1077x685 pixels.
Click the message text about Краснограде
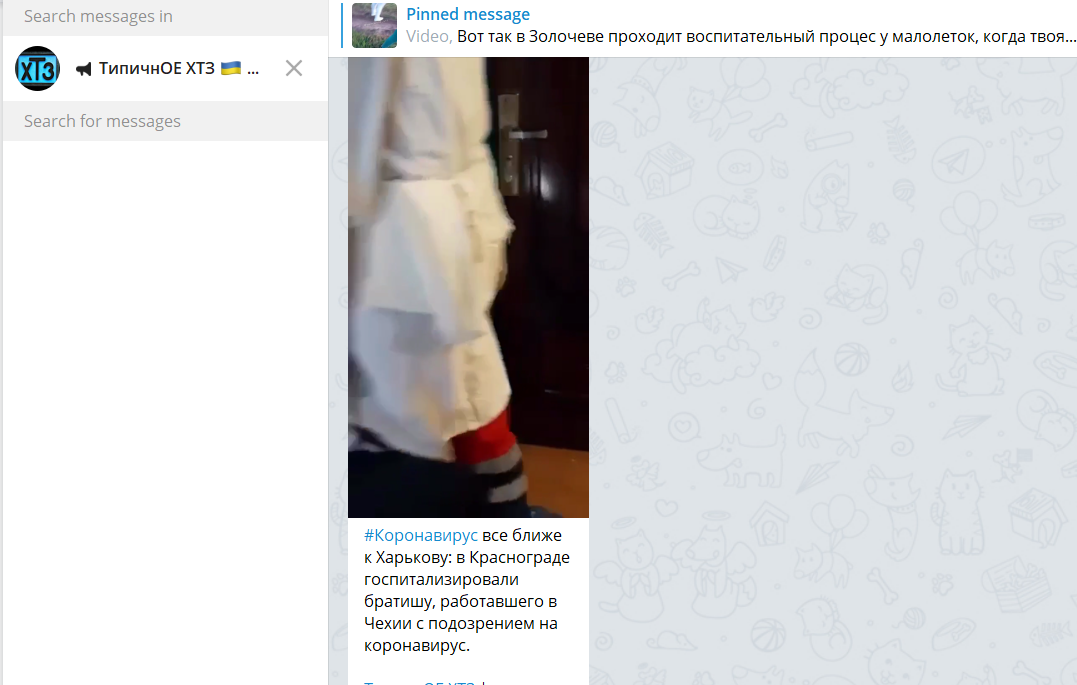(x=467, y=590)
